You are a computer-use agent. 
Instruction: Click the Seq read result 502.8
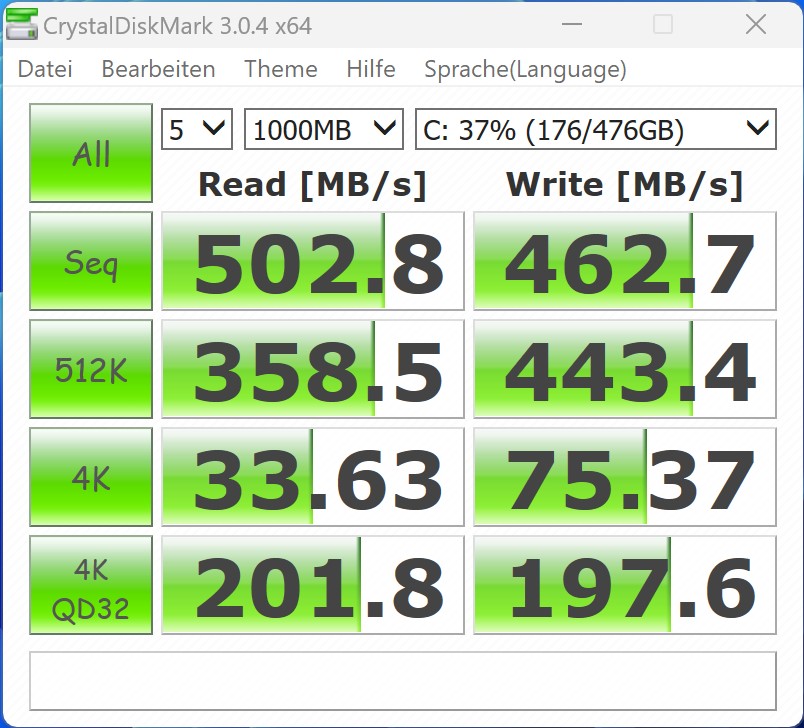tap(313, 261)
